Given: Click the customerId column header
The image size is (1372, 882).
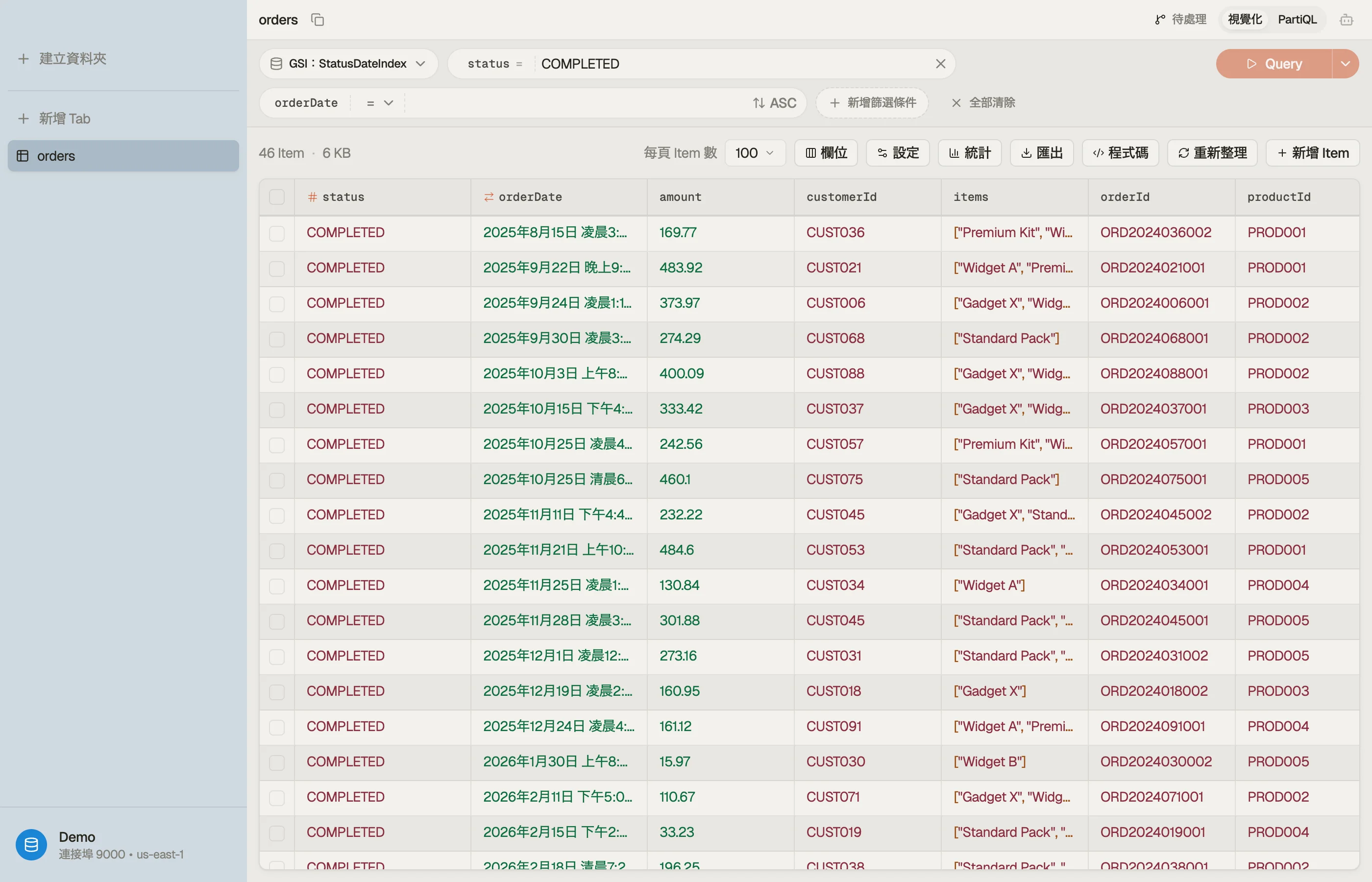Looking at the screenshot, I should pyautogui.click(x=867, y=197).
